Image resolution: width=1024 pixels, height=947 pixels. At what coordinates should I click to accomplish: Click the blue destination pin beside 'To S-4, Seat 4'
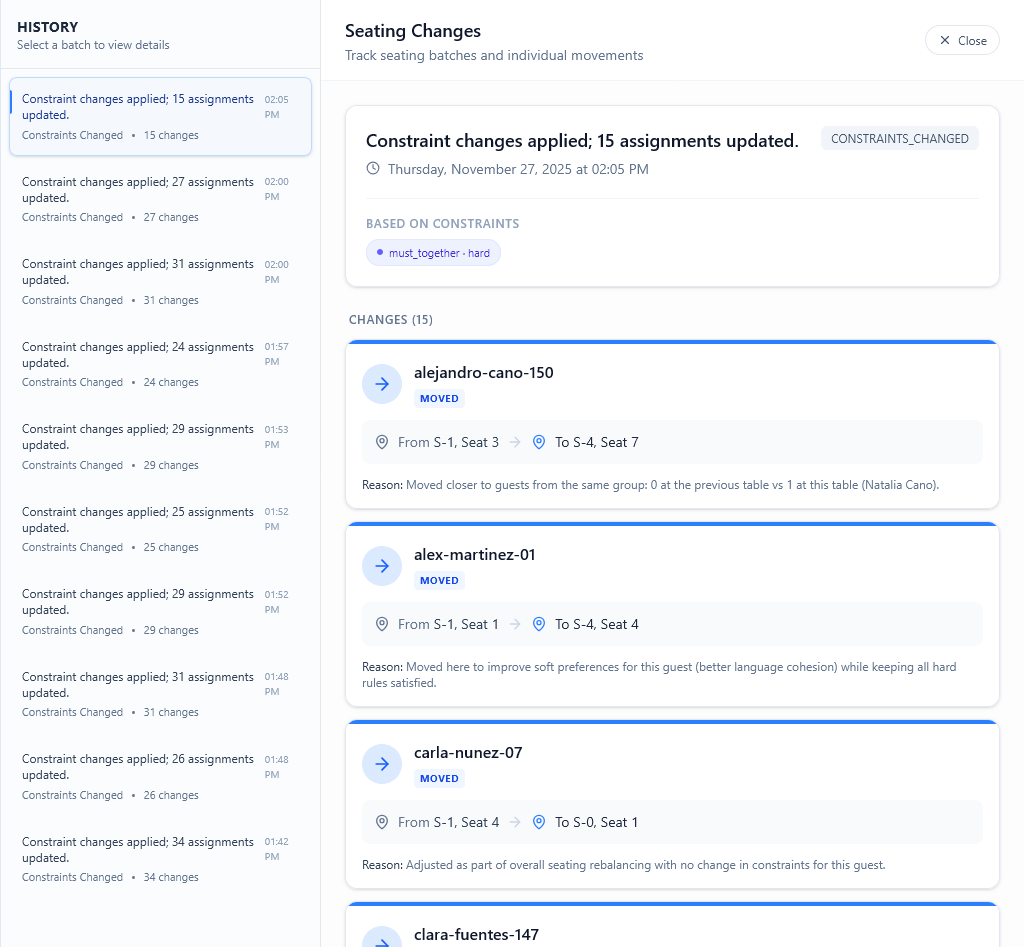pos(539,624)
